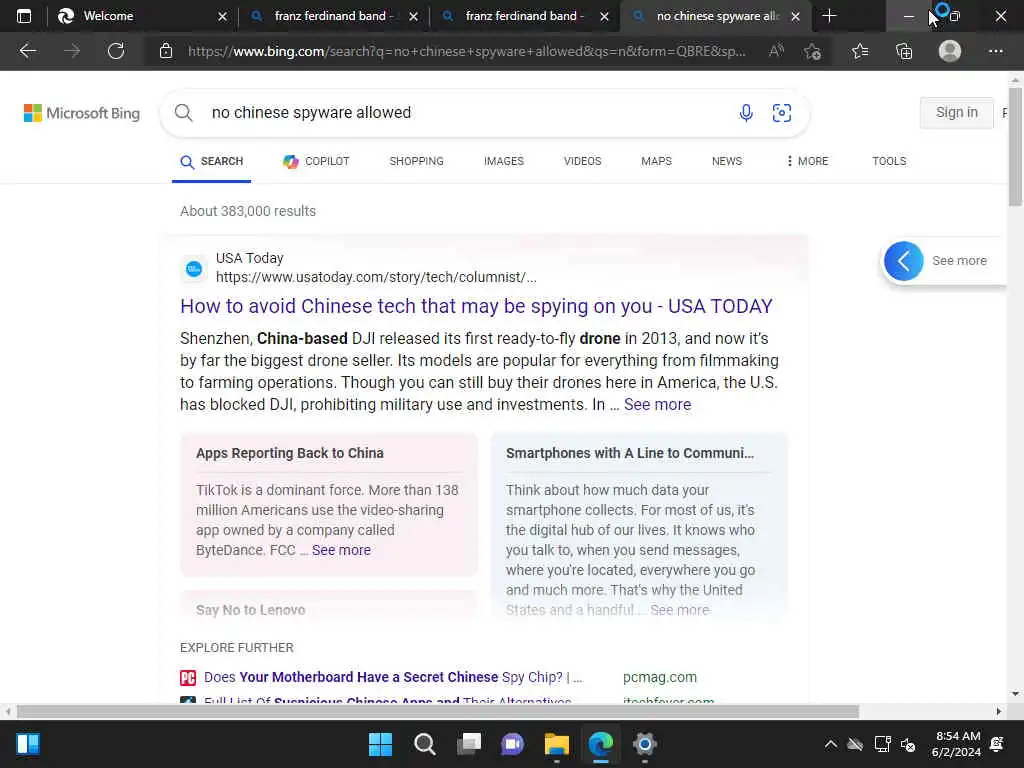This screenshot has width=1024, height=768.
Task: Open the TOOLS search option
Action: (889, 161)
